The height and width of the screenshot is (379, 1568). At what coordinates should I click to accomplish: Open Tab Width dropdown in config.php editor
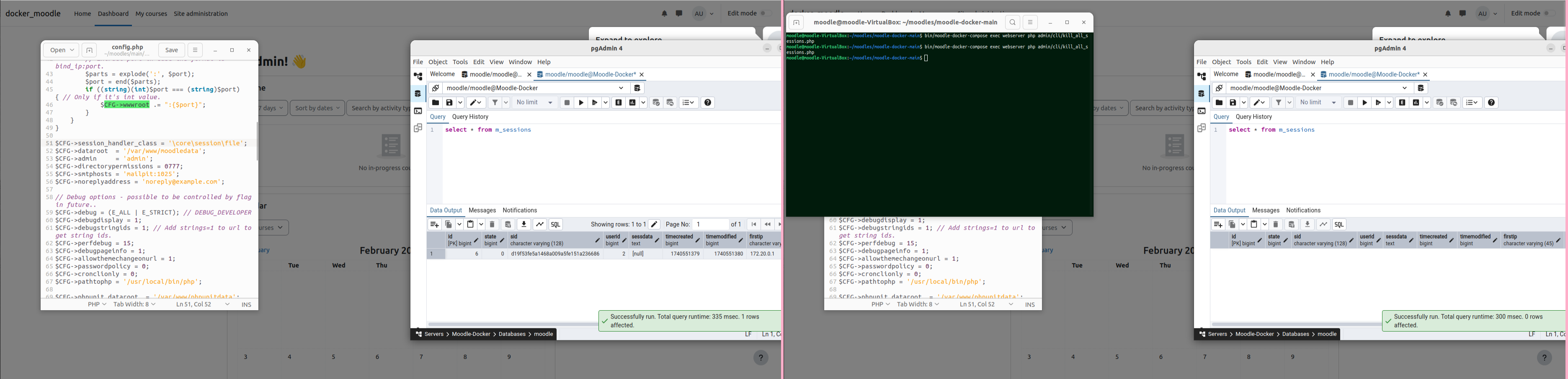pos(134,304)
